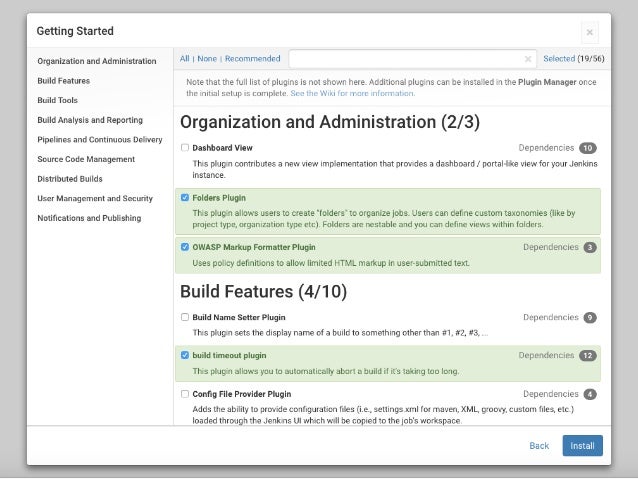Click Config File Provider Plugin name
638x479 pixels.
point(242,394)
